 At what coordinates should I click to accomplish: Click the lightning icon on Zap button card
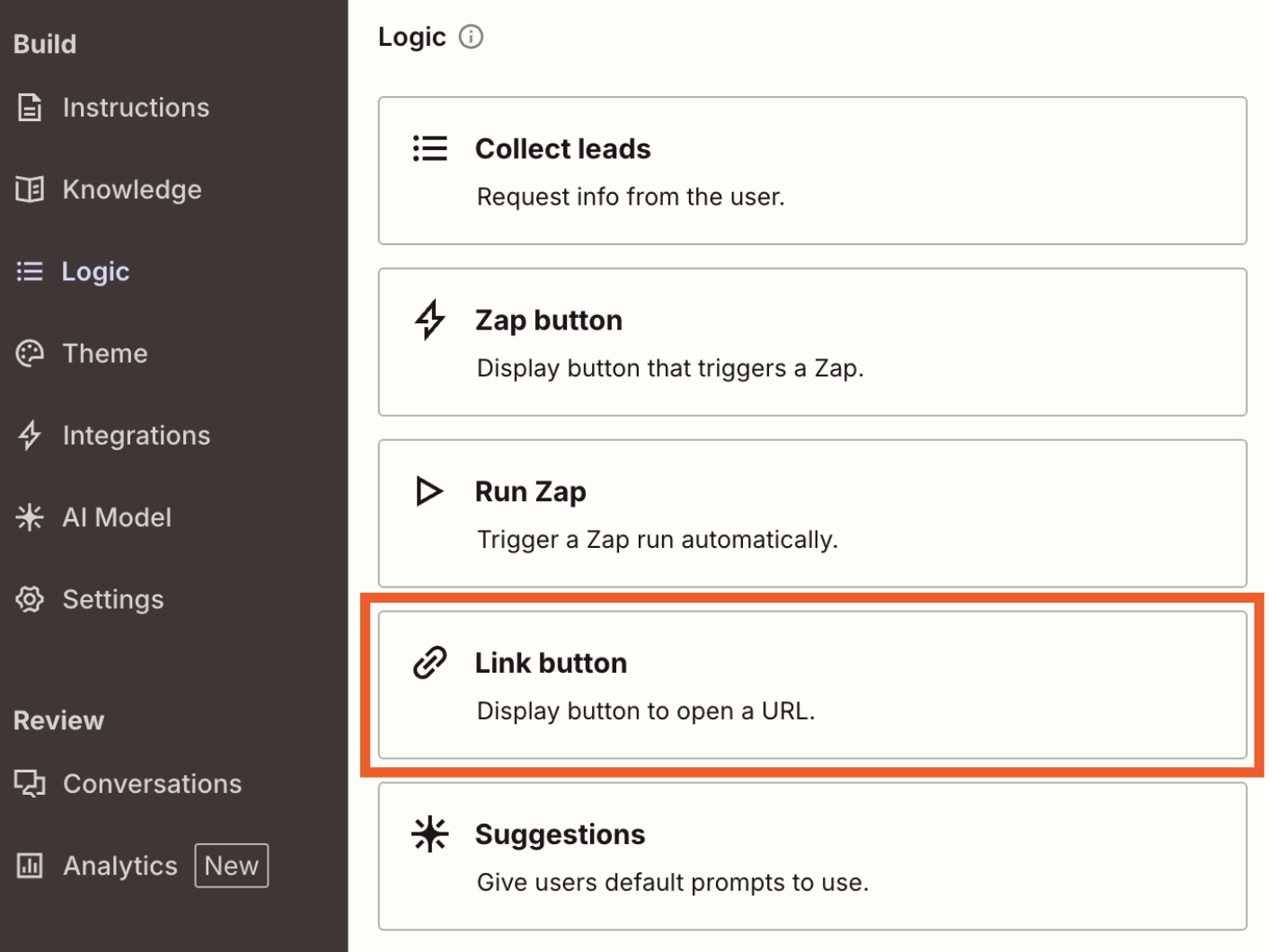click(x=430, y=320)
